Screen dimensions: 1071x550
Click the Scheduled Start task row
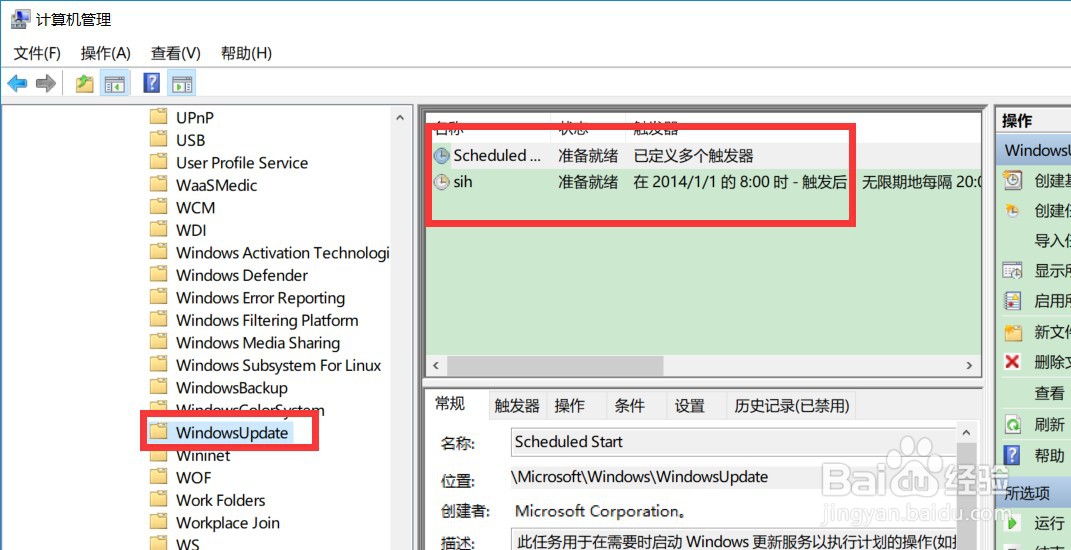coord(703,156)
